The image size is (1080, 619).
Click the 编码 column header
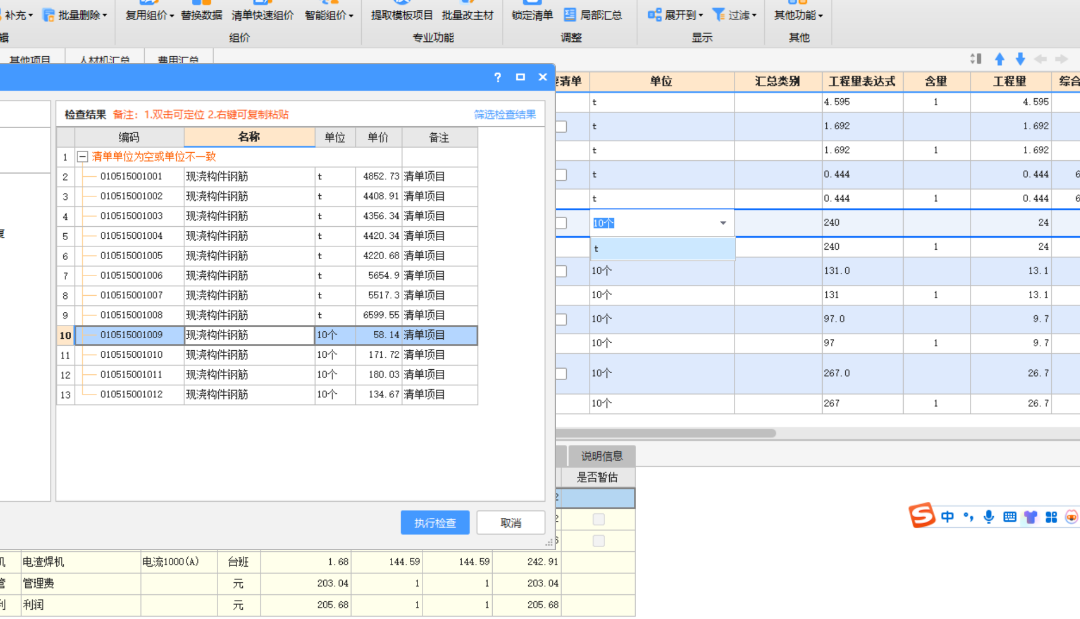click(x=129, y=137)
